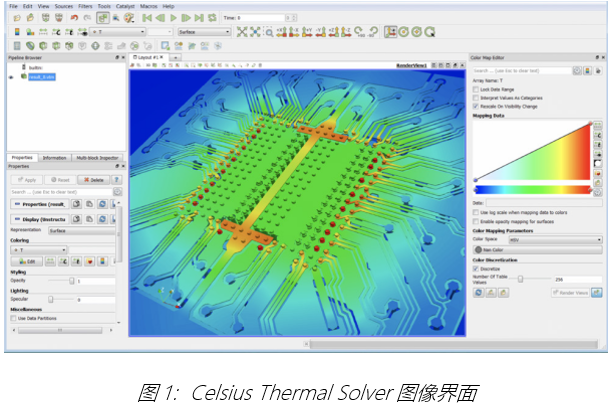Toggle visibility eye for result dataset
Image resolution: width=615 pixels, height=406 pixels.
pos(11,76)
